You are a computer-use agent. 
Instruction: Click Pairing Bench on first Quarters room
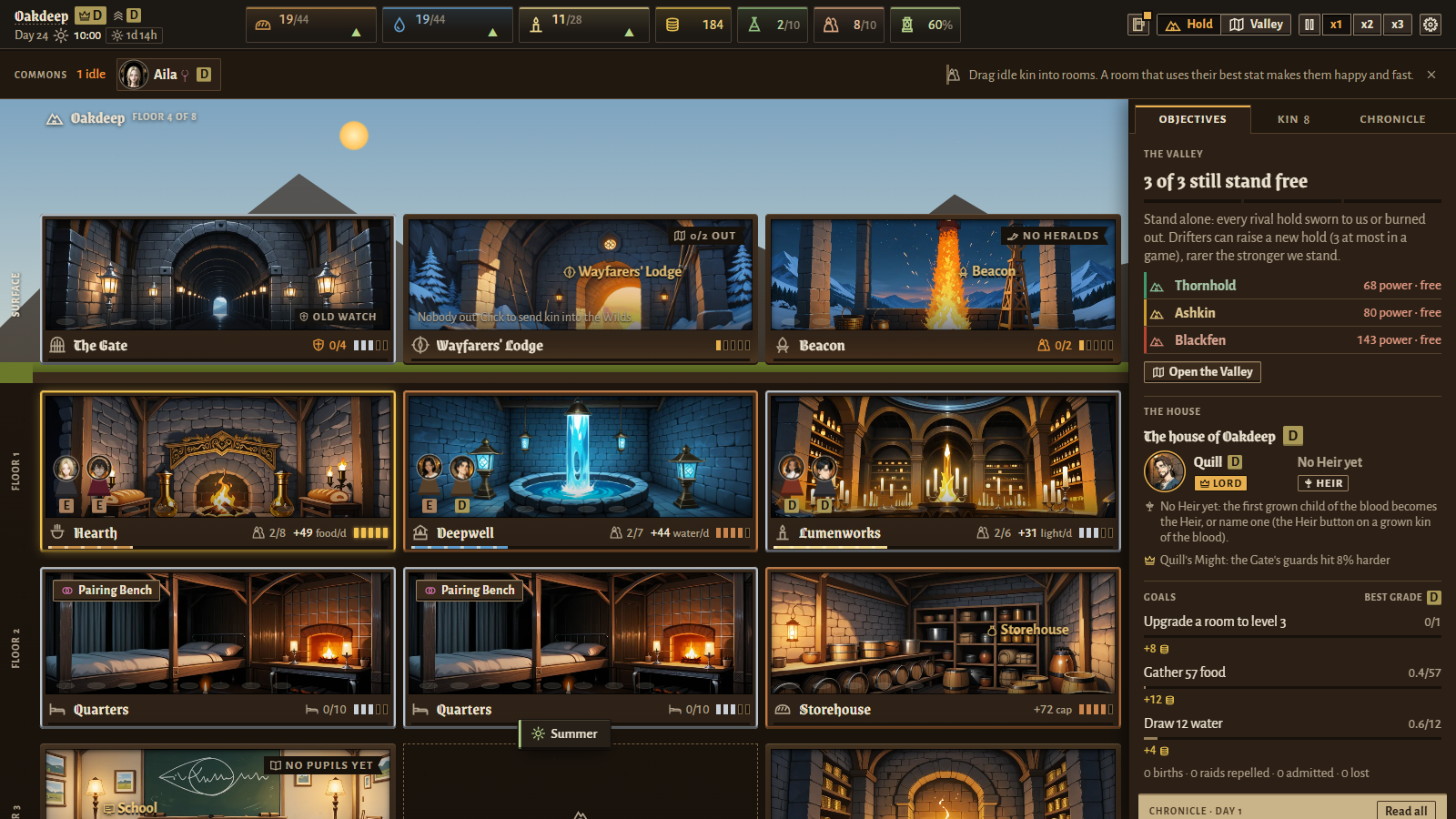coord(106,591)
